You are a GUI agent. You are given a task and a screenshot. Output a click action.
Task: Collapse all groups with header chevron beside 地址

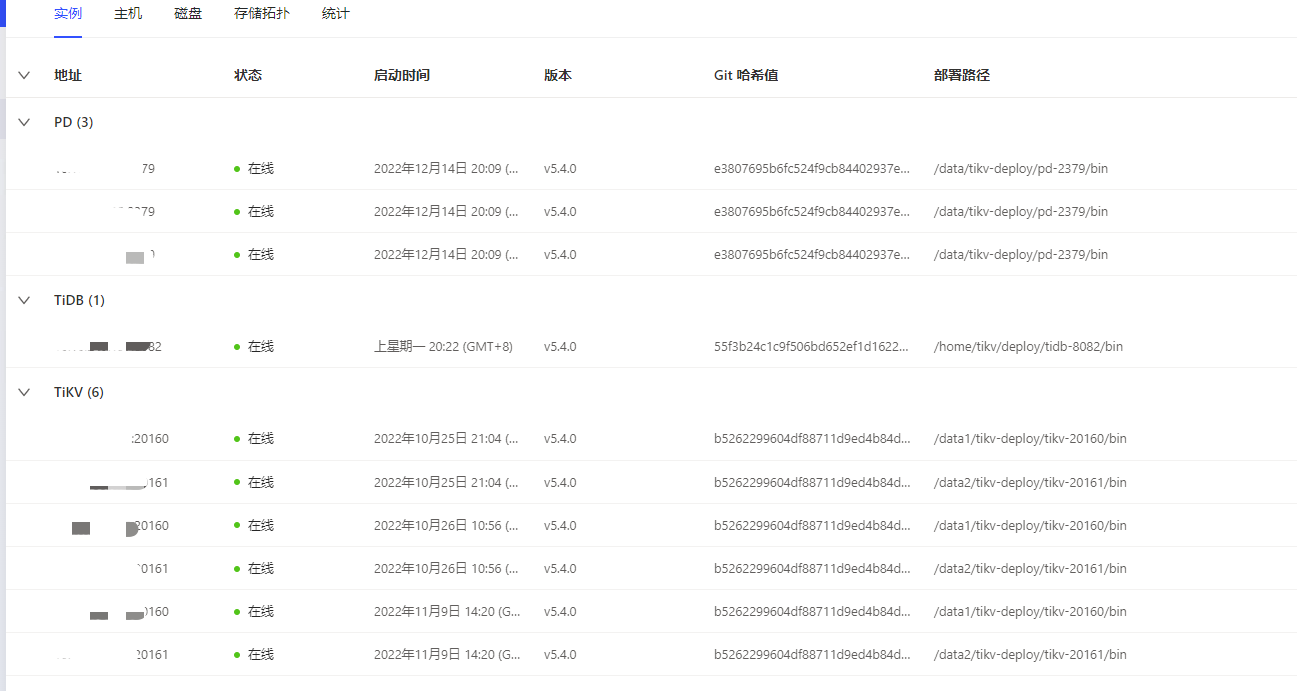(x=24, y=75)
